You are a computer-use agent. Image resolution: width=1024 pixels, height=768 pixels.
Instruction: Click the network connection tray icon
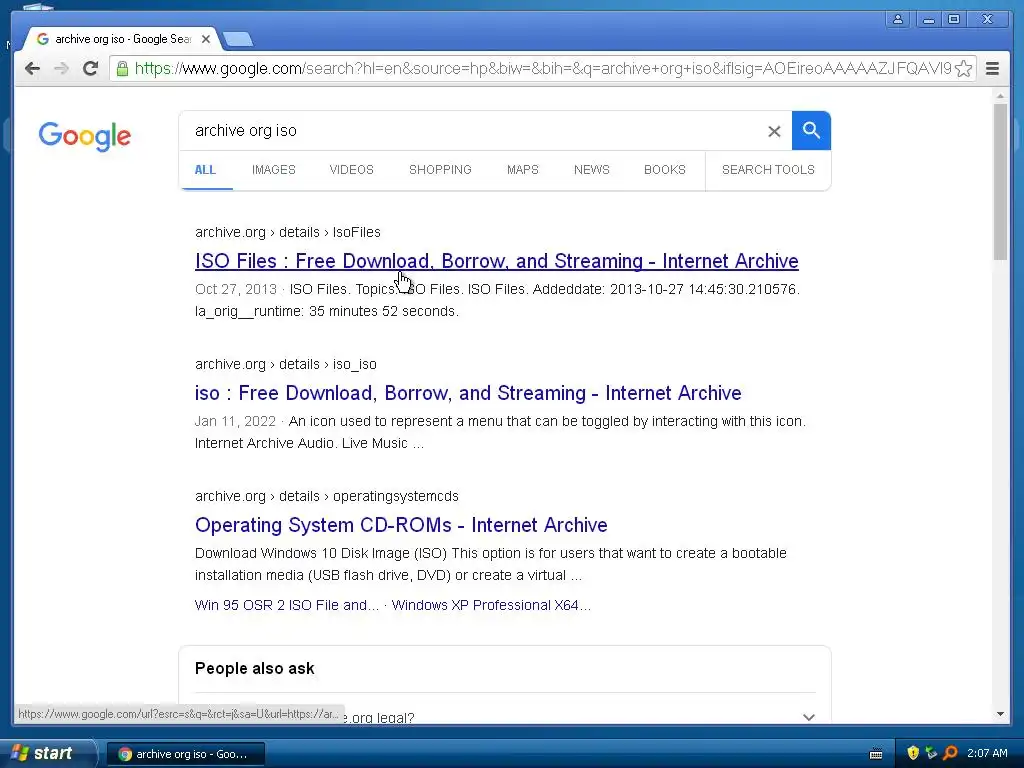click(x=931, y=753)
